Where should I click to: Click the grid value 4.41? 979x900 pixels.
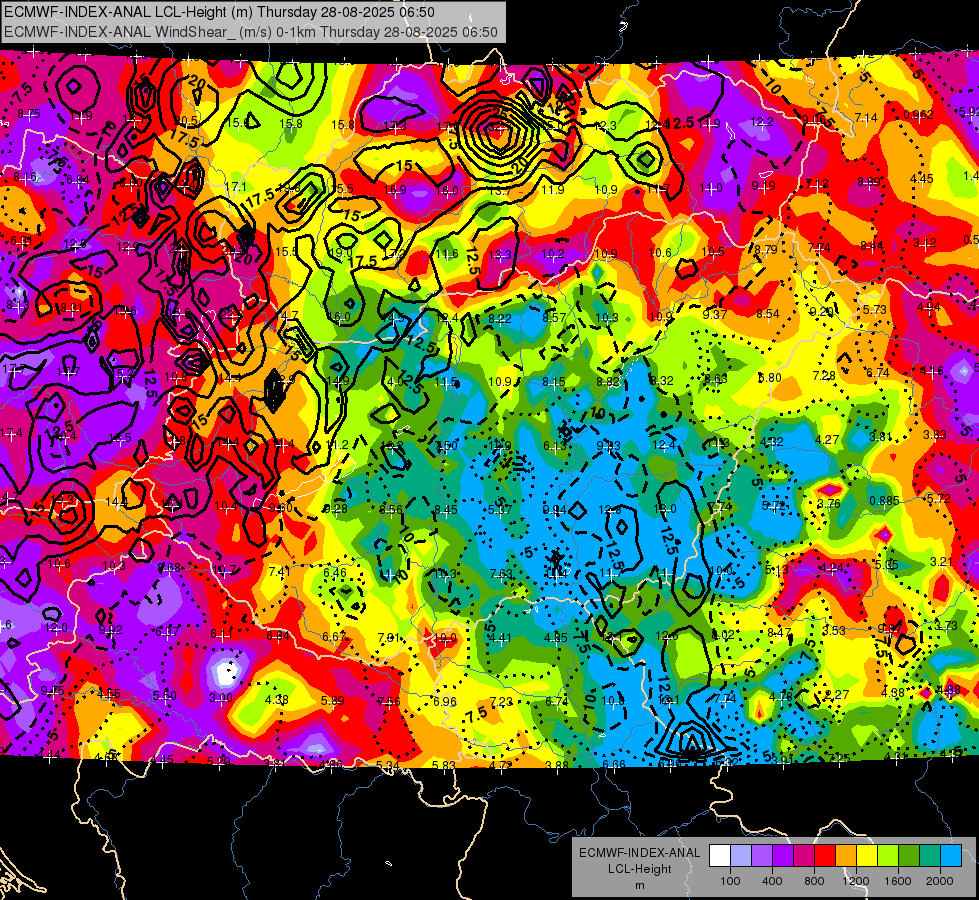pos(500,638)
